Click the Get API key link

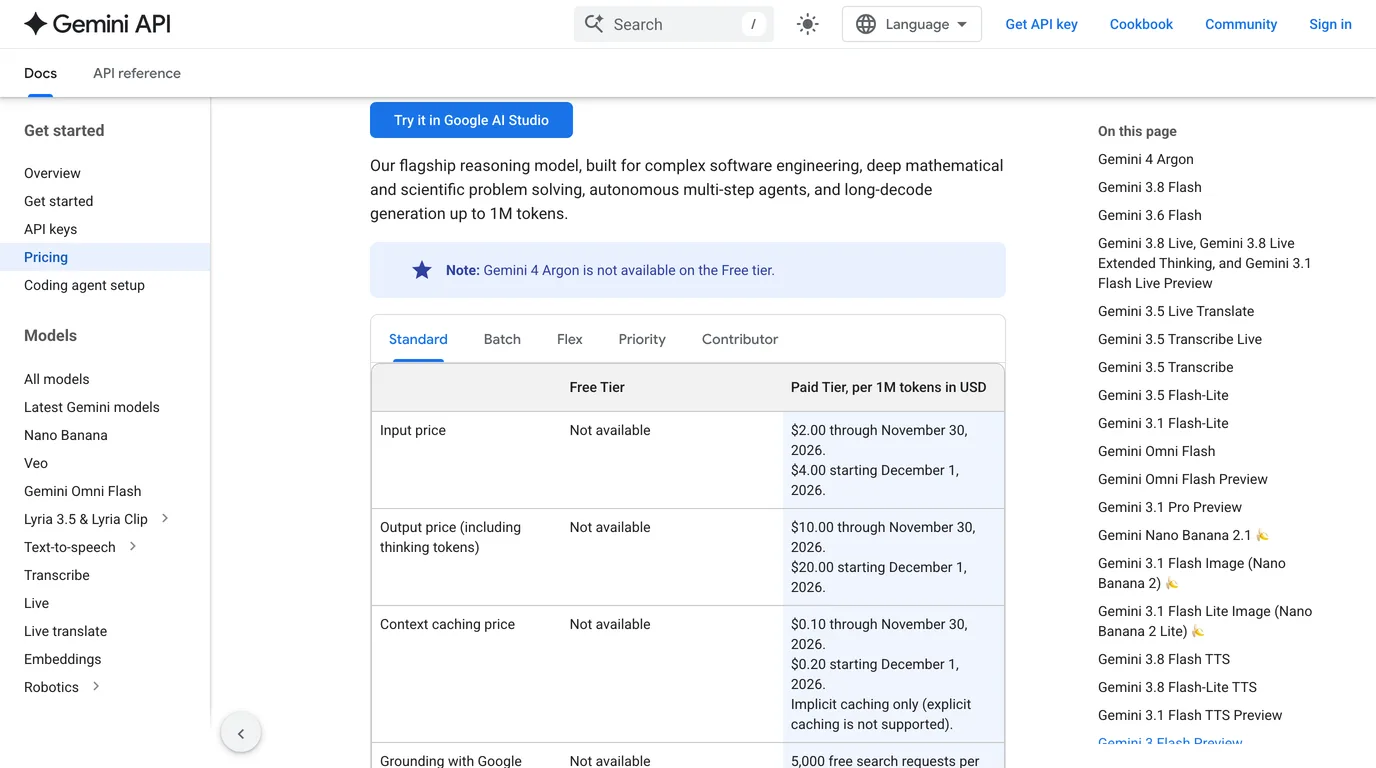pyautogui.click(x=1041, y=24)
